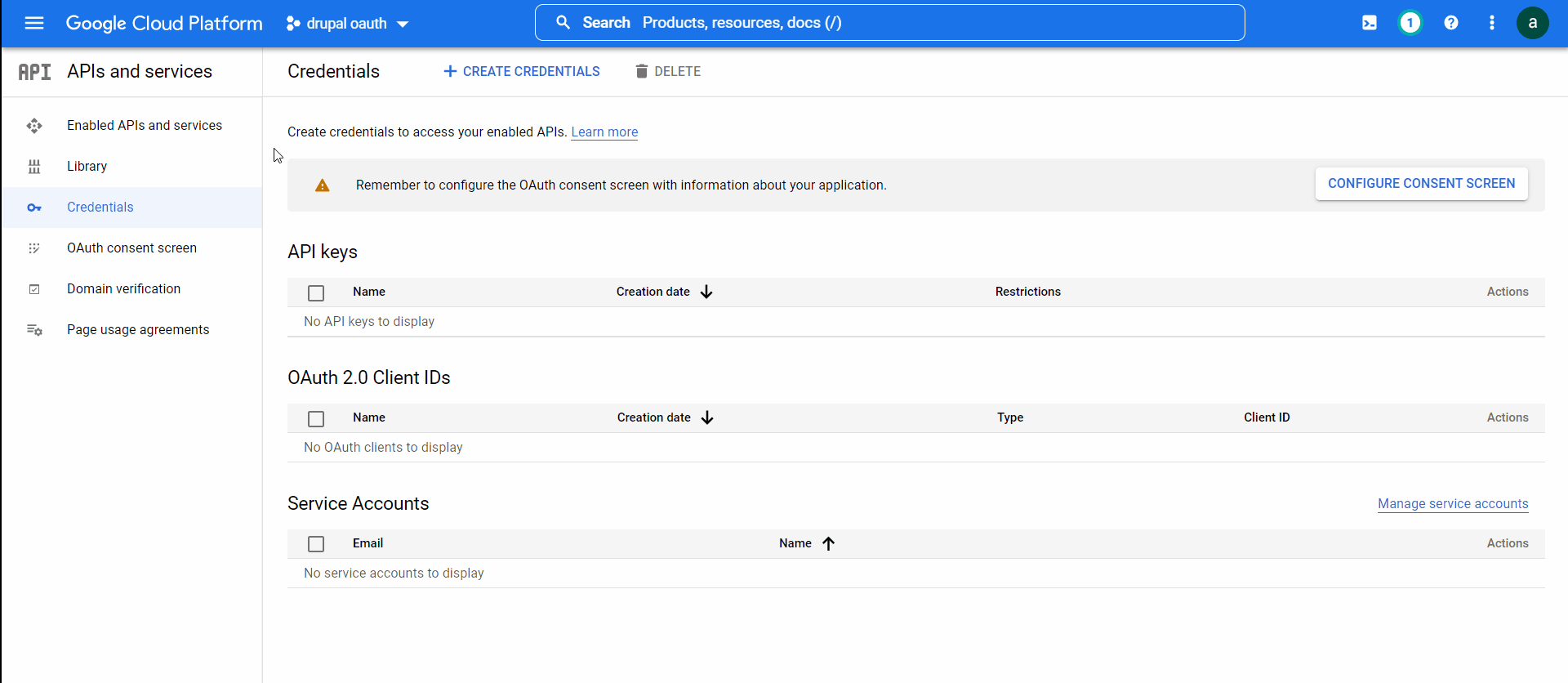Go to OAuth consent screen page
The image size is (1568, 683).
tap(131, 248)
